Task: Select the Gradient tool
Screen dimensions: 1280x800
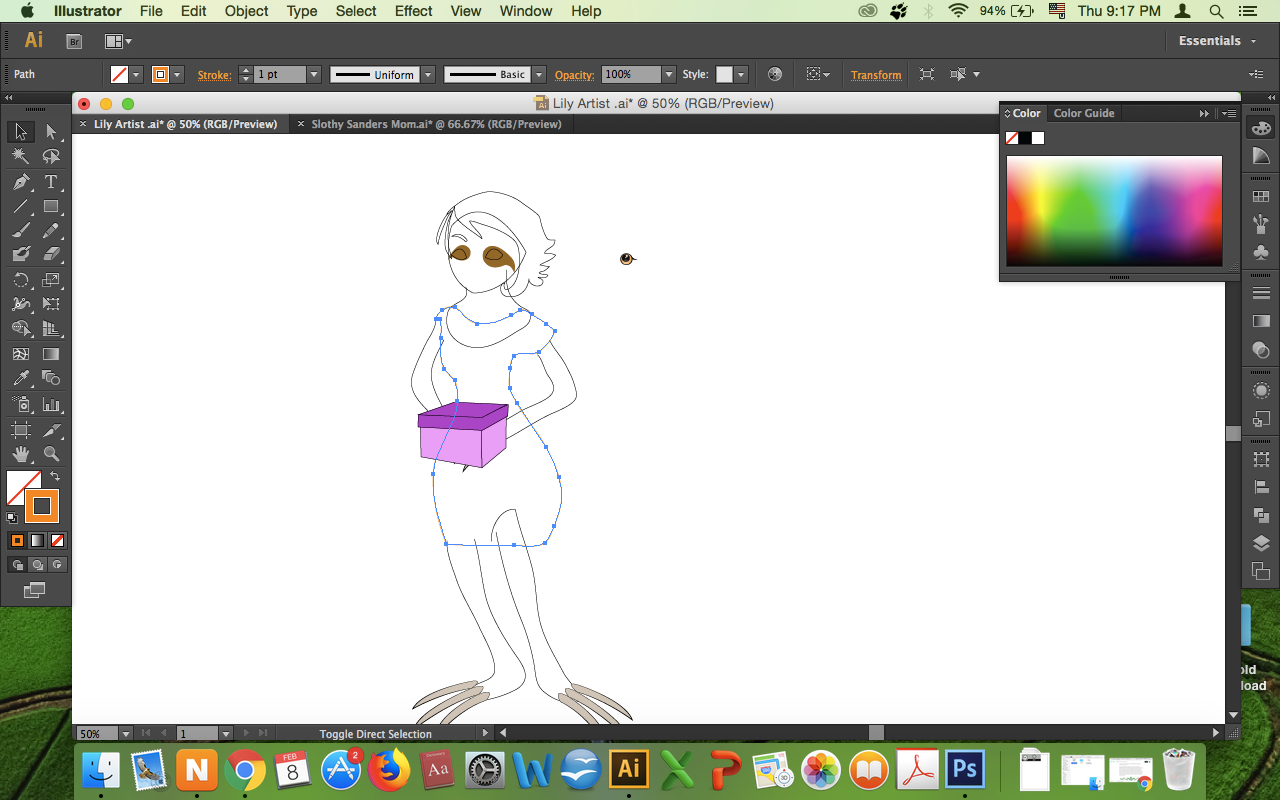Action: click(51, 354)
